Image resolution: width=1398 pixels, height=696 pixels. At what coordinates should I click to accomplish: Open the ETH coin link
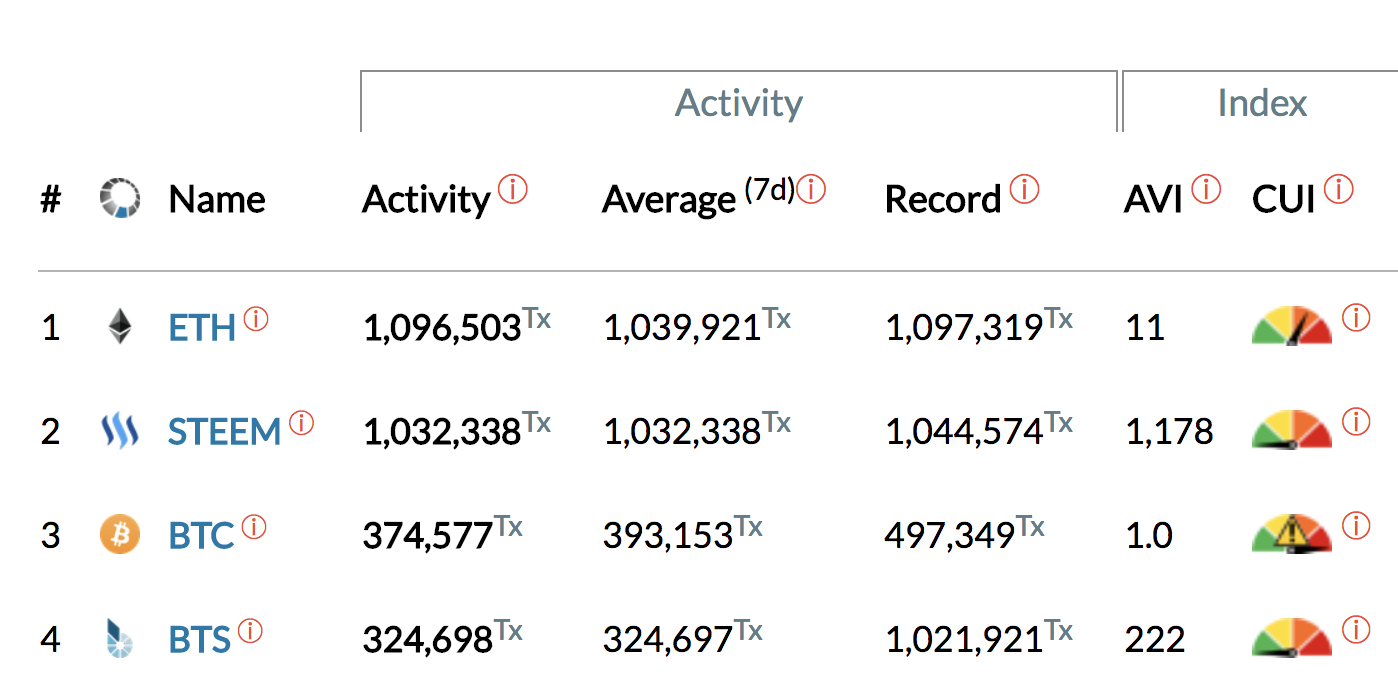(202, 328)
